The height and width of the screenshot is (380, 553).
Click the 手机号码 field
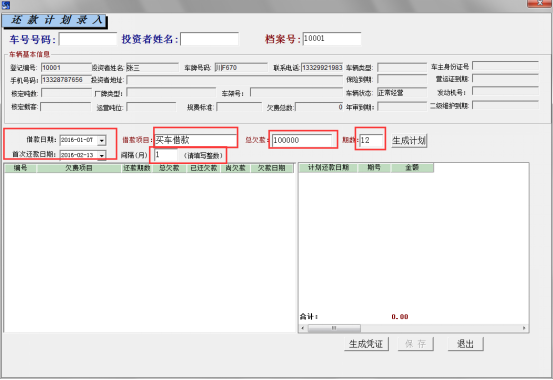[x=66, y=80]
